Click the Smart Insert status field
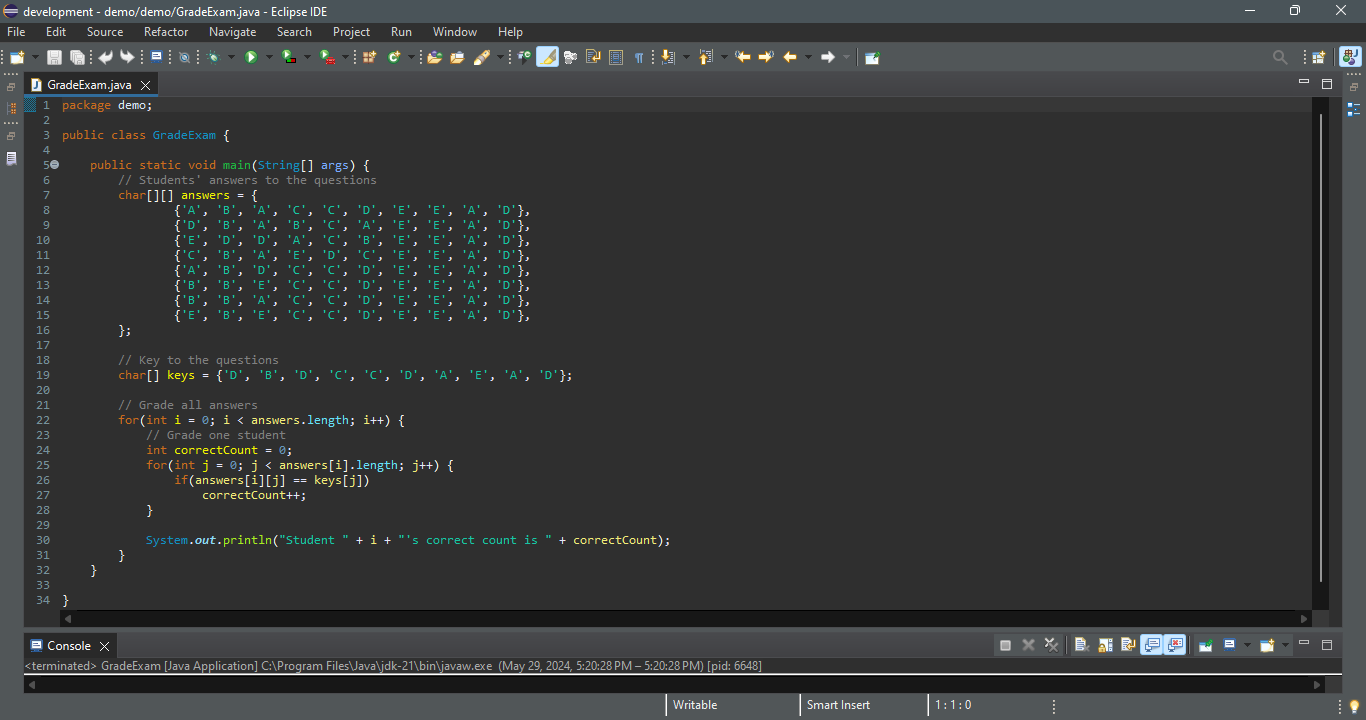This screenshot has width=1366, height=720. coord(838,705)
